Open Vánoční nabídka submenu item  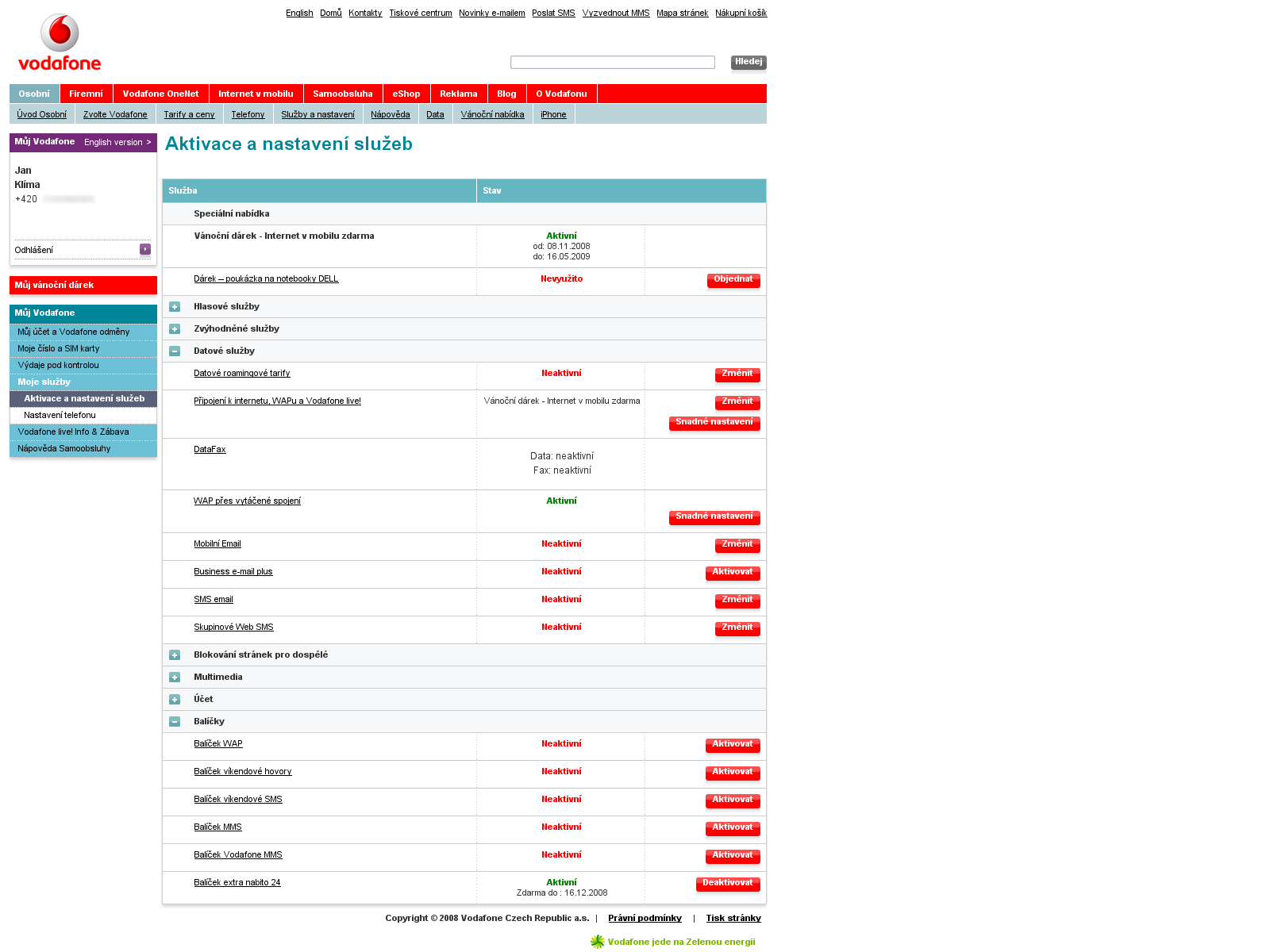coord(492,114)
